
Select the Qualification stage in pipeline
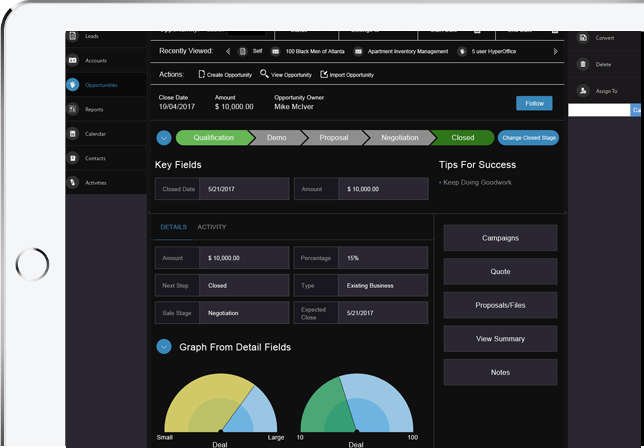coord(212,138)
